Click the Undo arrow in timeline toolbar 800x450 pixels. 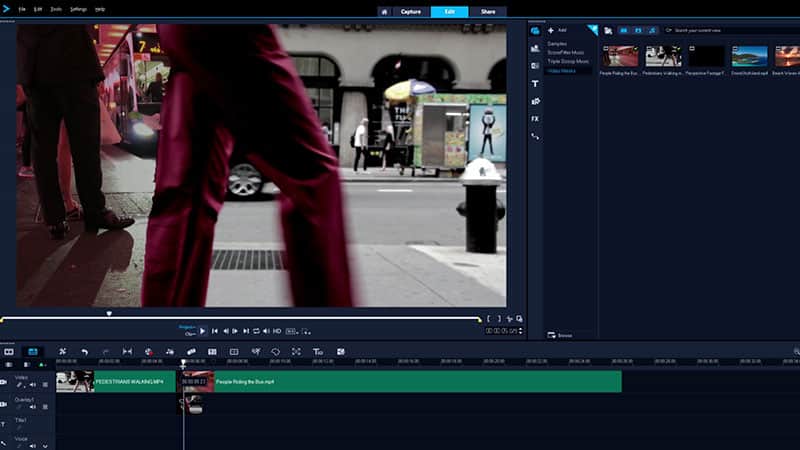point(84,352)
